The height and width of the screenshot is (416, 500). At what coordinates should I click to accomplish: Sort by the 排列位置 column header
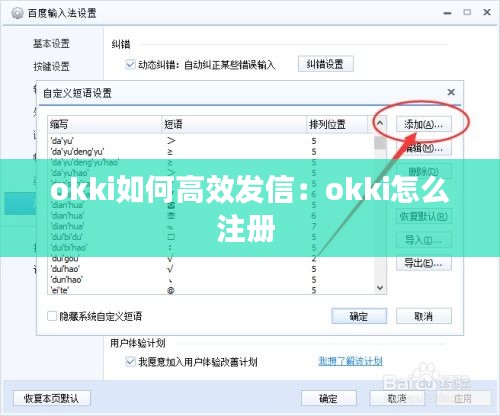point(337,125)
